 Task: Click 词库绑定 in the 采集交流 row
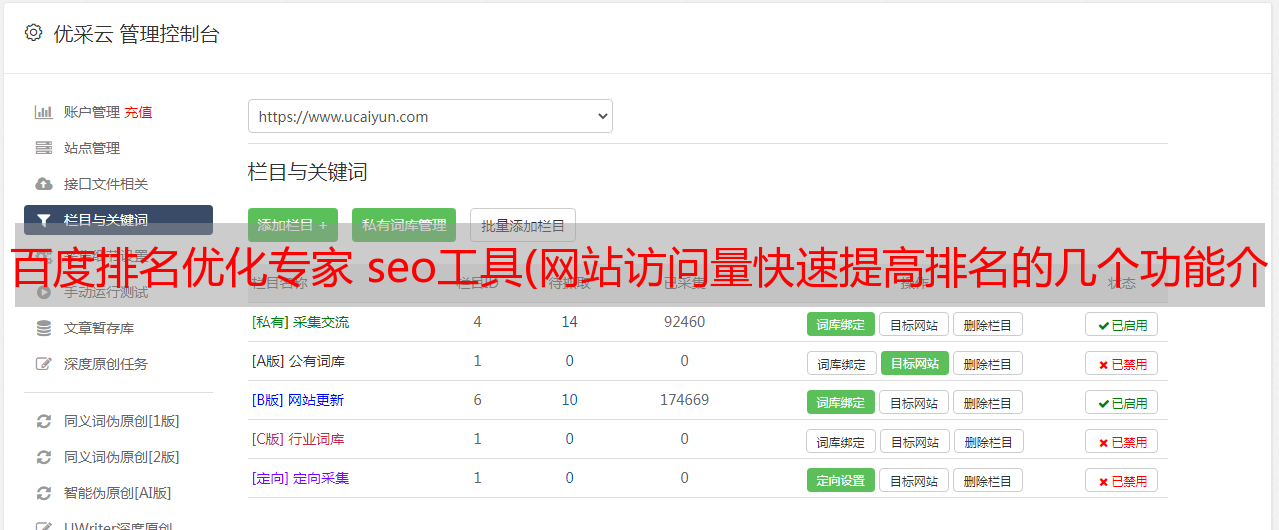[x=841, y=324]
